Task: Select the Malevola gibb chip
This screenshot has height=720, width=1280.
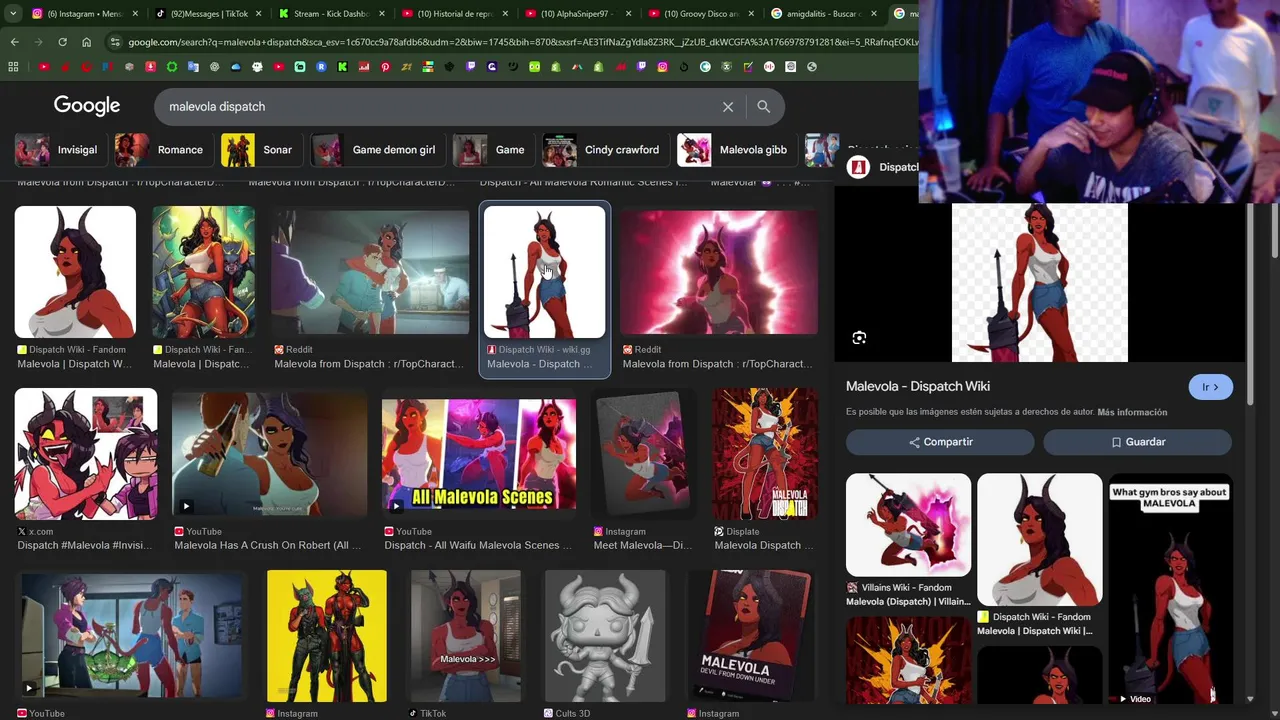Action: point(735,150)
